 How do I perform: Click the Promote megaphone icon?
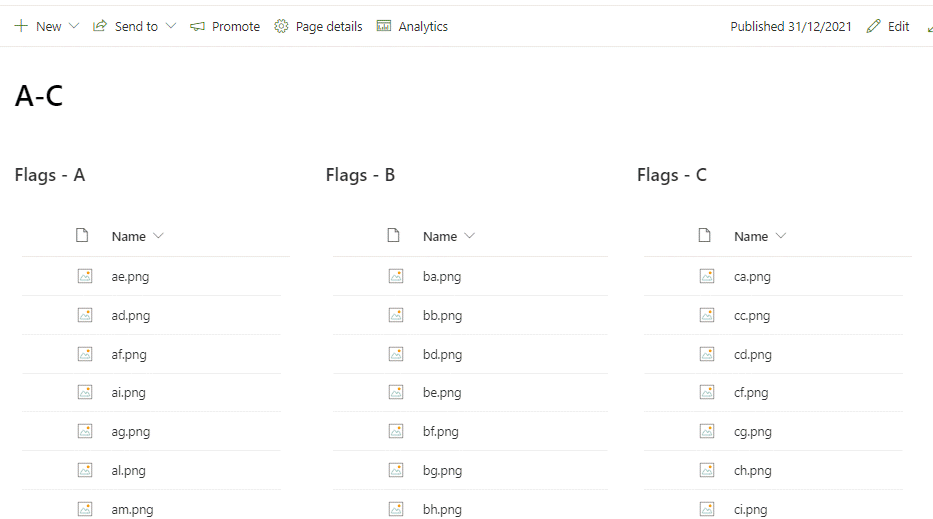(x=197, y=26)
